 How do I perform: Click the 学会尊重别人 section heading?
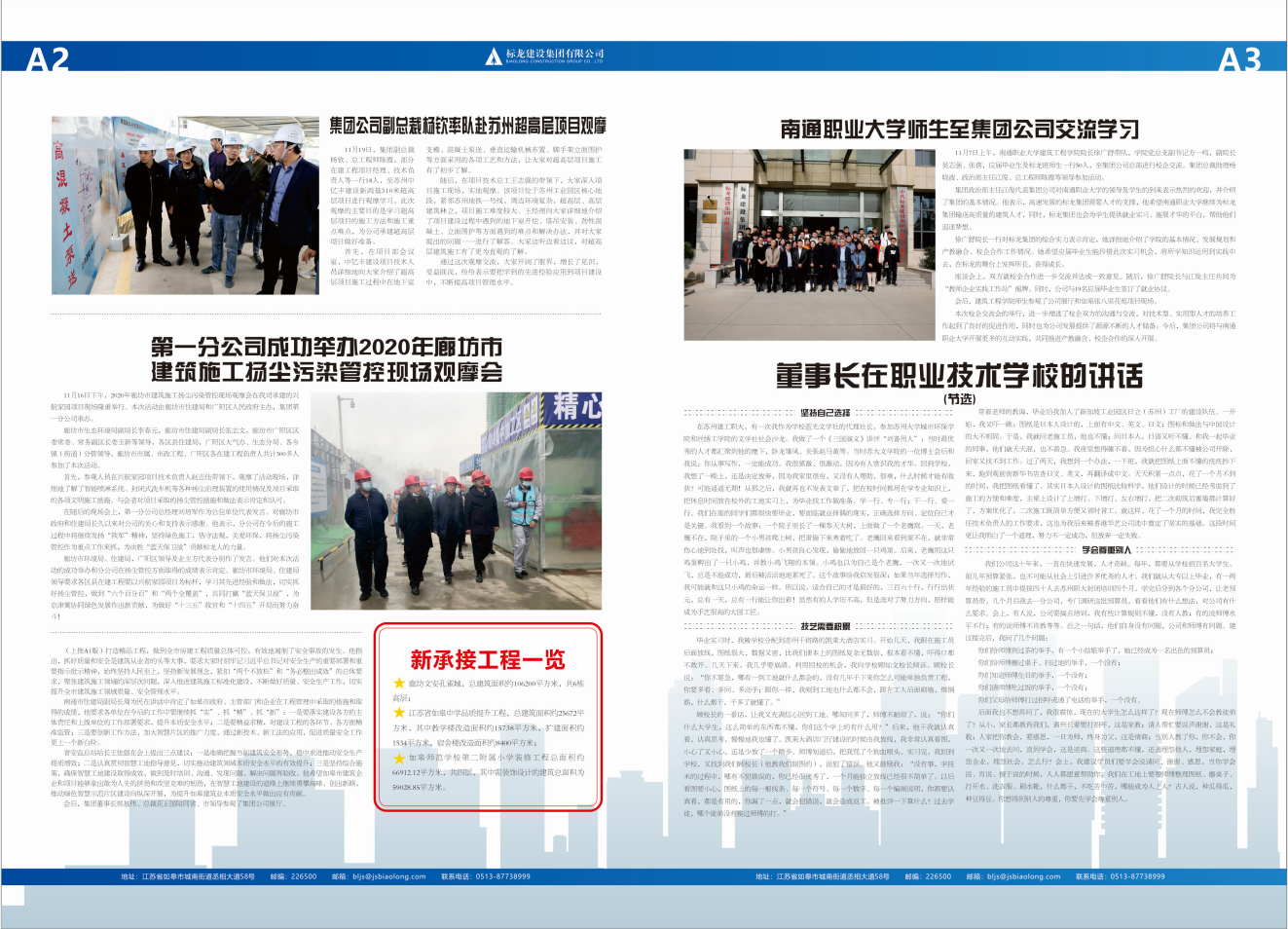1106,550
